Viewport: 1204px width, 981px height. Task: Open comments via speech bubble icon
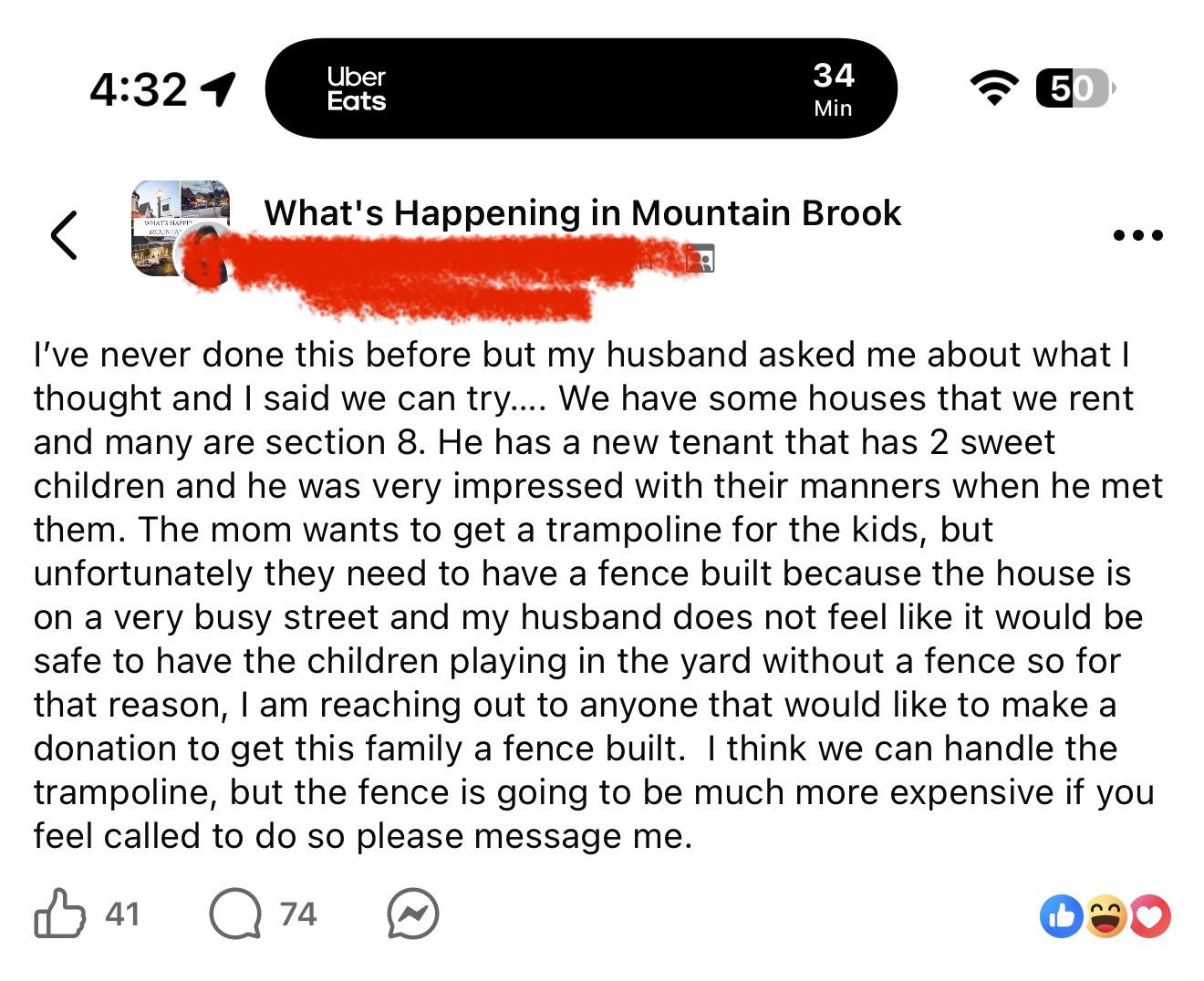pyautogui.click(x=235, y=914)
